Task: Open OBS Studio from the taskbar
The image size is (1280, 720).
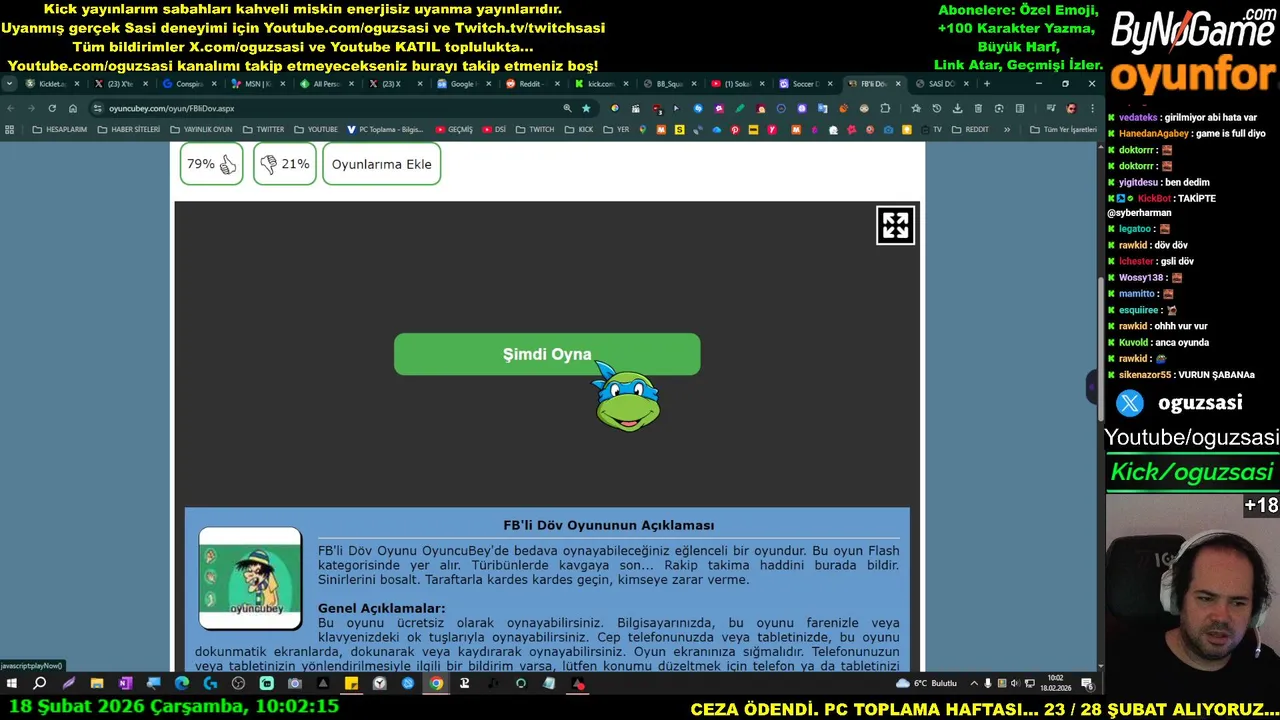Action: [238, 684]
